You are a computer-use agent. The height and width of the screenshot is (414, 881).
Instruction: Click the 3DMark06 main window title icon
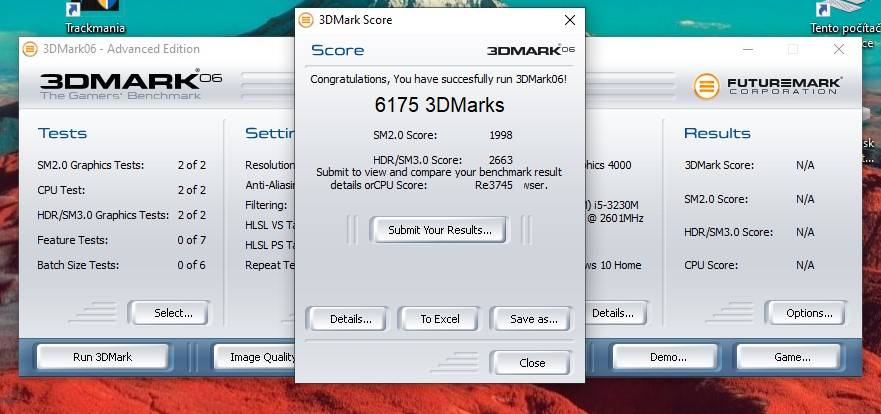click(30, 49)
